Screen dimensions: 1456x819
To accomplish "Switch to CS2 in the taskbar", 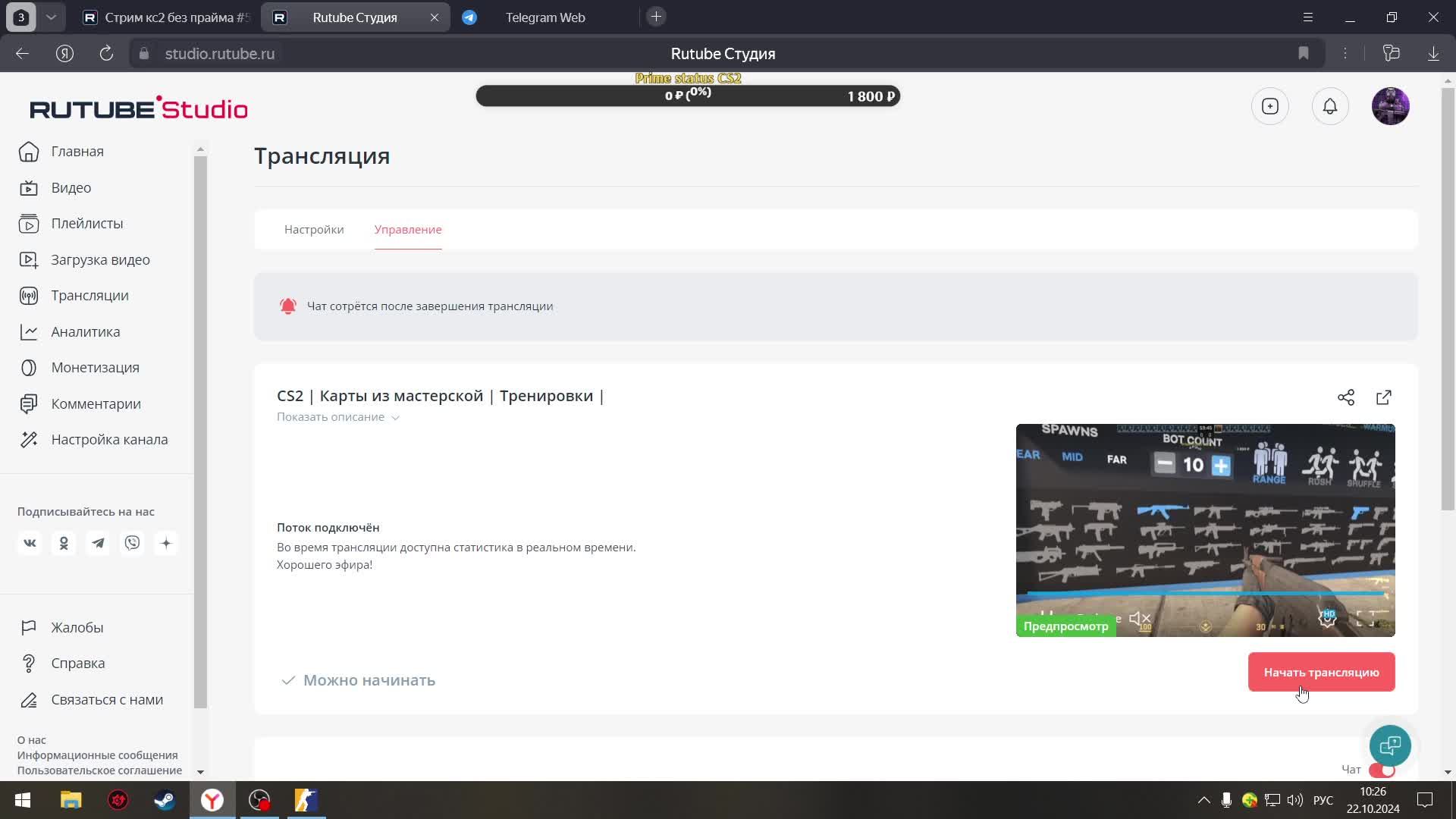I will 306,800.
